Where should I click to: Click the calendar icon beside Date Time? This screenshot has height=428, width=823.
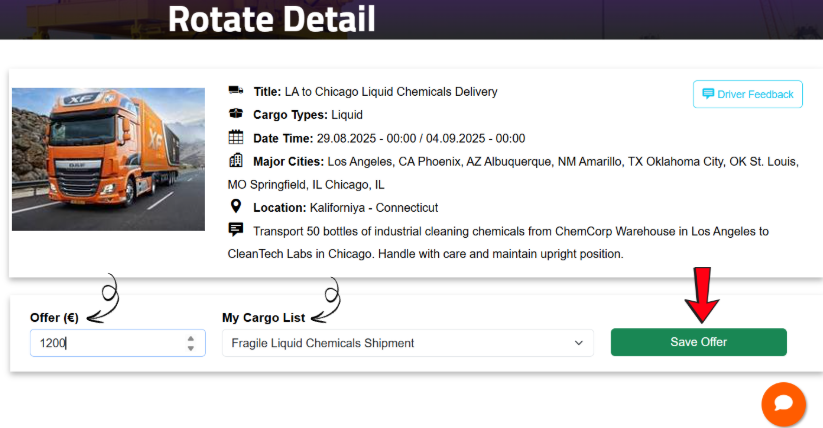pyautogui.click(x=236, y=137)
